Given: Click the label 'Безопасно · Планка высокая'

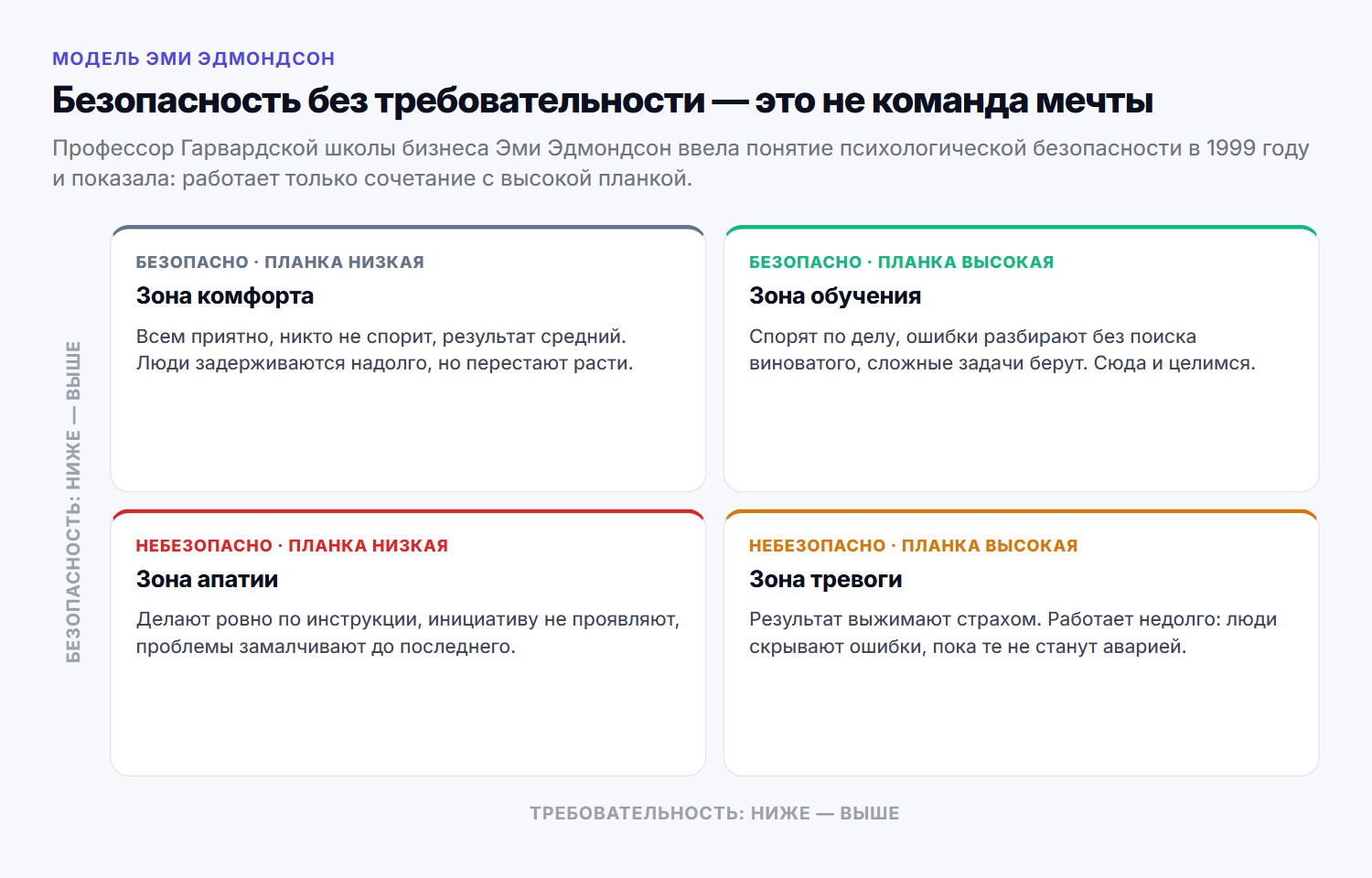Looking at the screenshot, I should (901, 262).
